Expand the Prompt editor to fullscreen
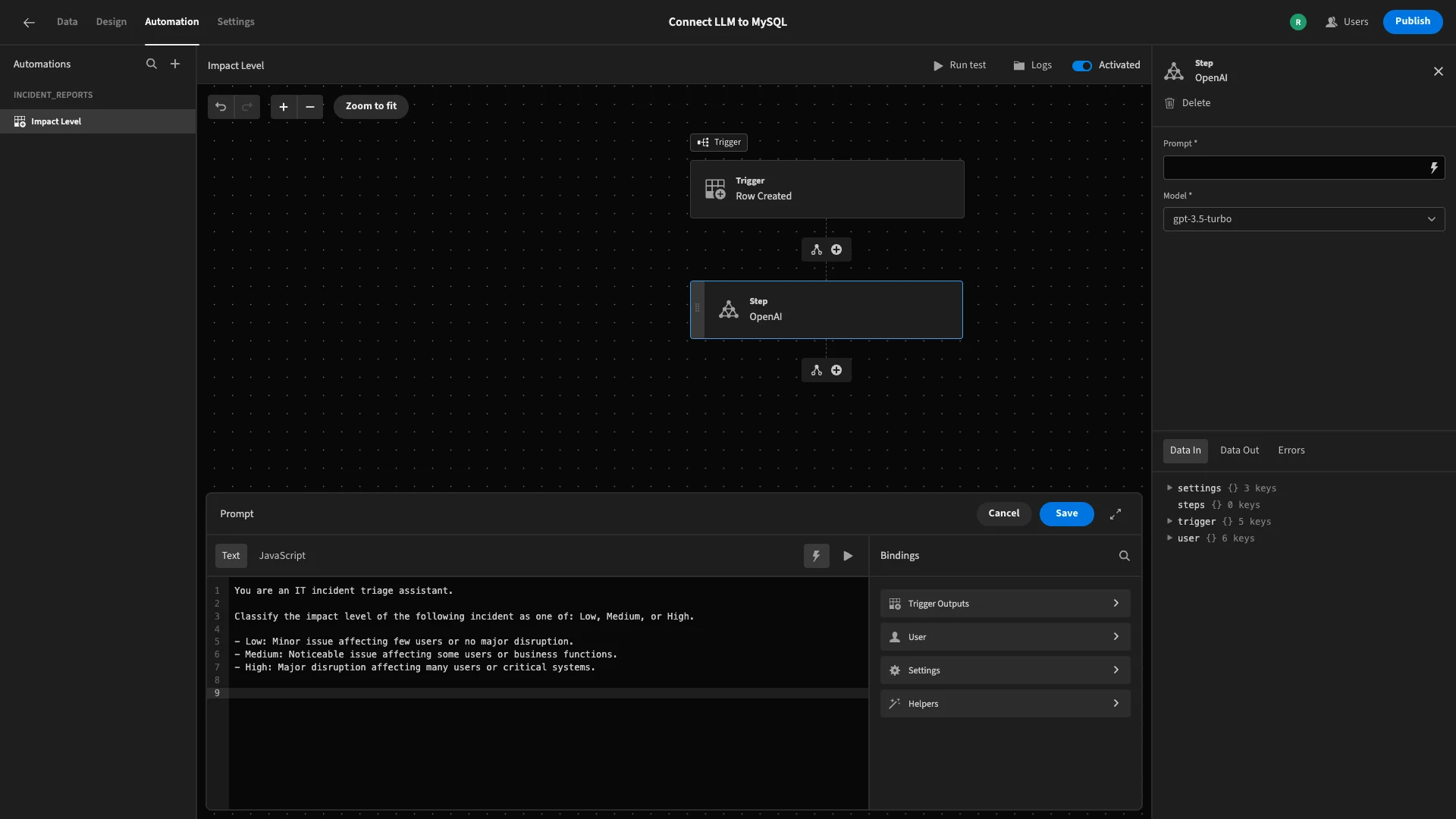 point(1116,514)
